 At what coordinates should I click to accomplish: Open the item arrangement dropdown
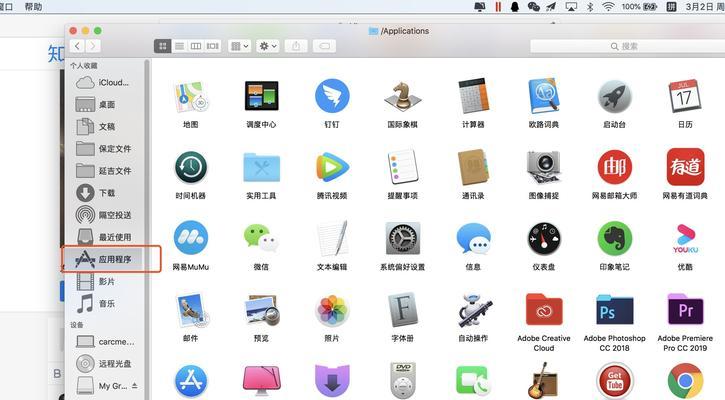pos(240,46)
